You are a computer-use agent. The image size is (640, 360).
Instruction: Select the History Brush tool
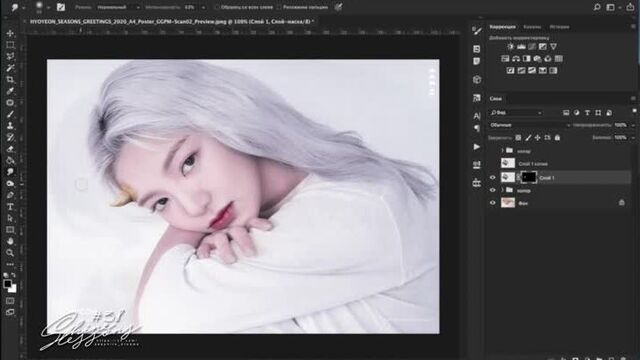click(10, 137)
